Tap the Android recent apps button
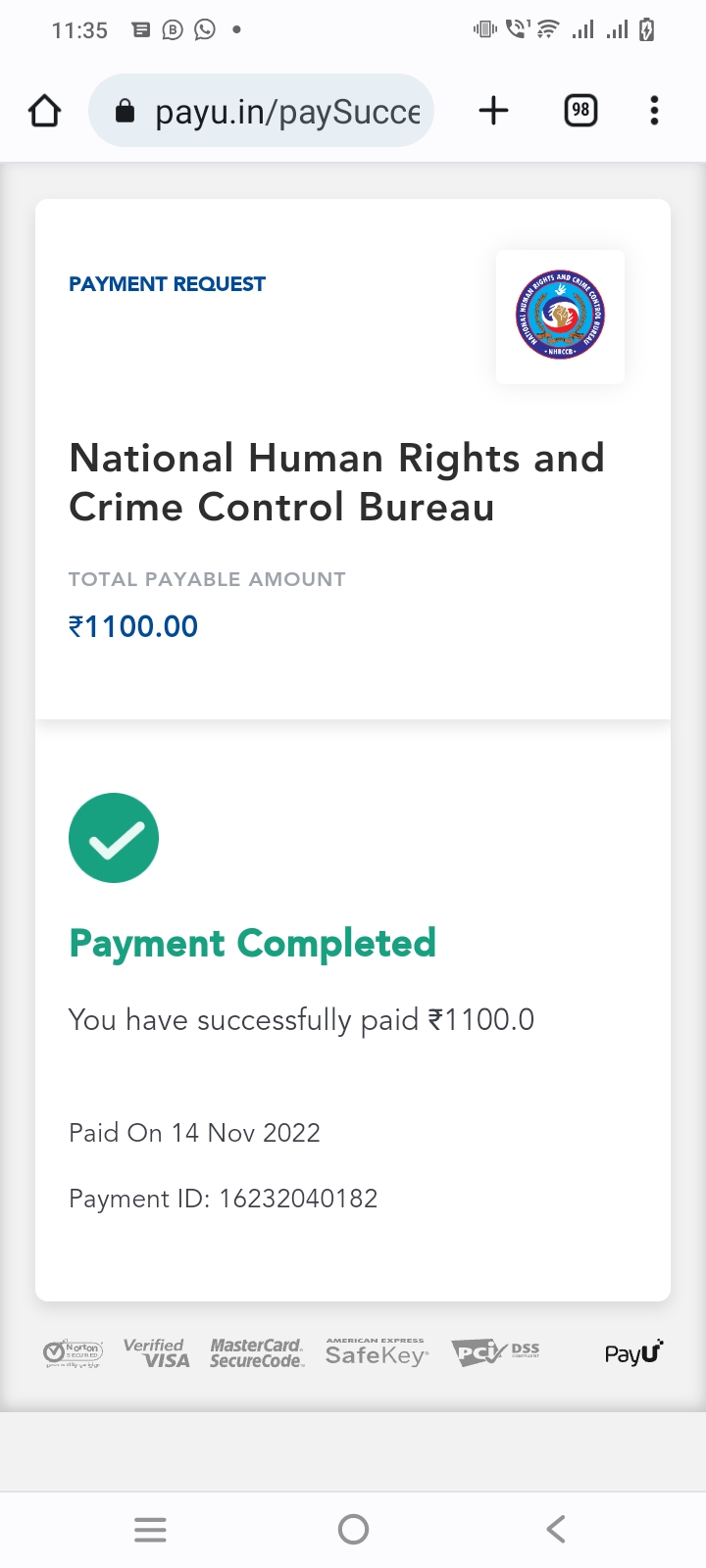Screen dimensions: 706x1568 click(150, 1529)
